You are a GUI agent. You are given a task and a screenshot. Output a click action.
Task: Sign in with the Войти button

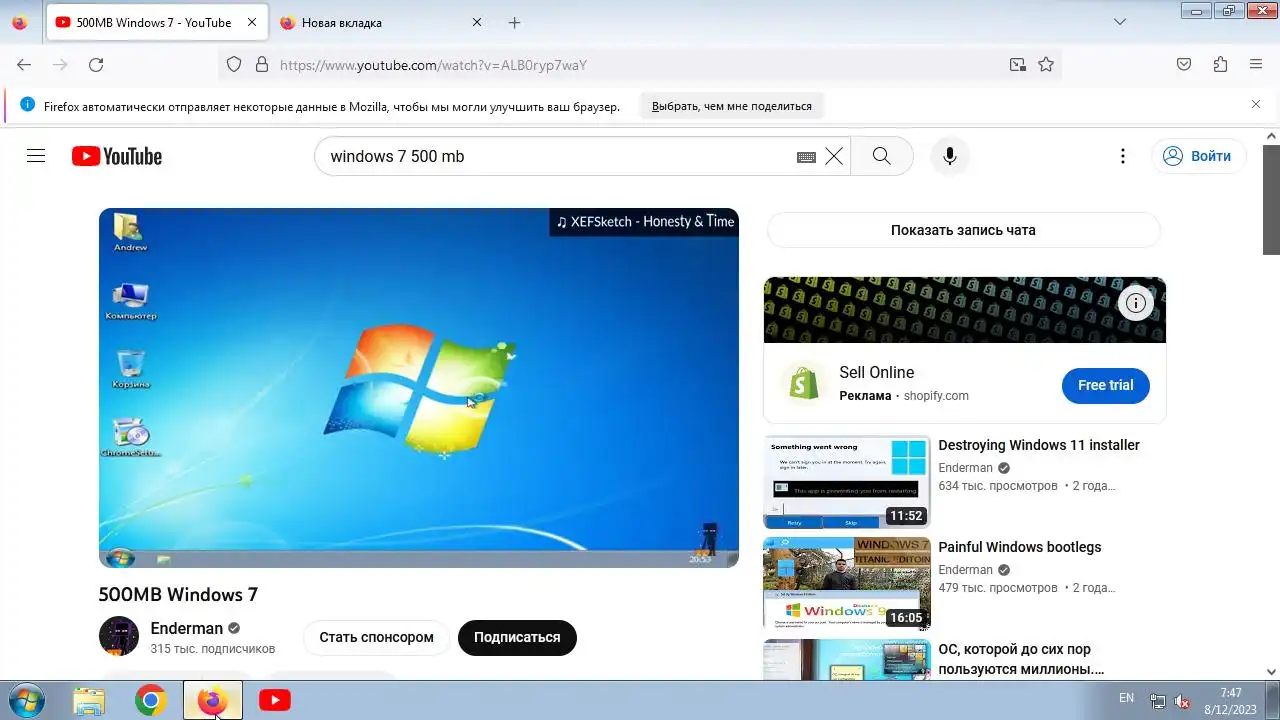click(x=1198, y=156)
